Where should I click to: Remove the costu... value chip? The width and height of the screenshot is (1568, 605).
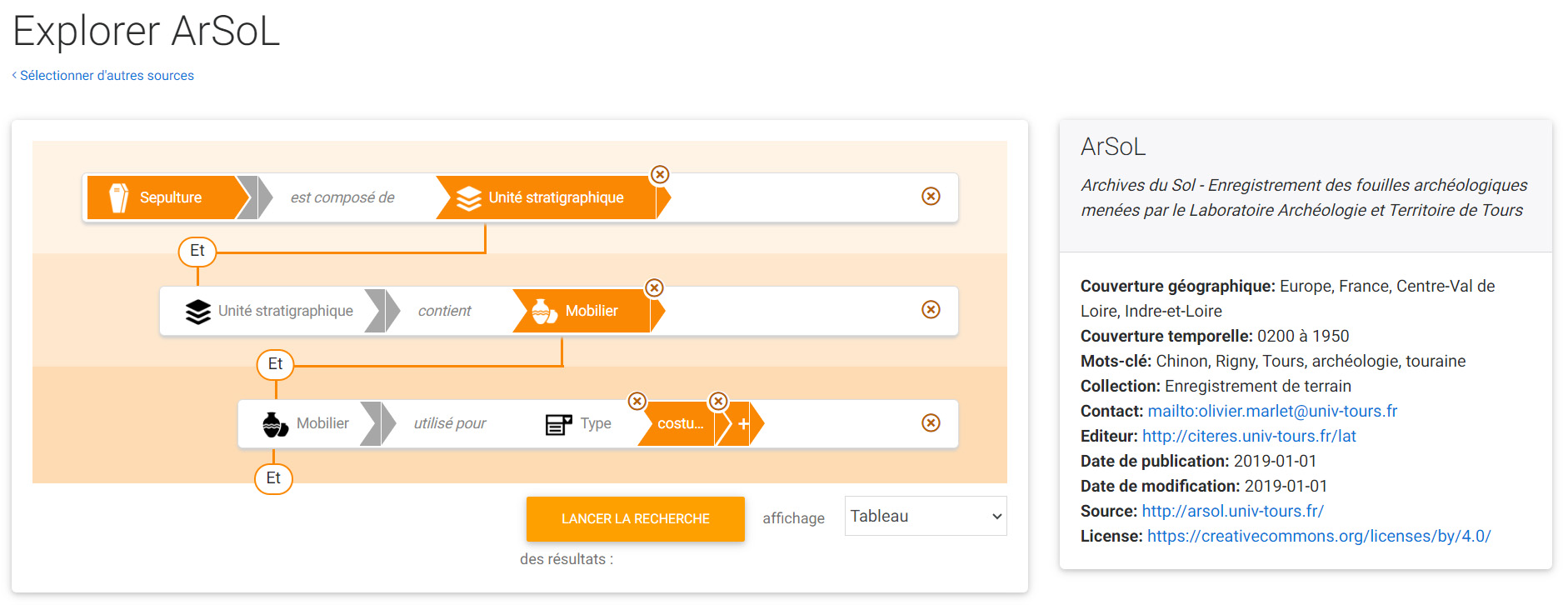[x=718, y=401]
